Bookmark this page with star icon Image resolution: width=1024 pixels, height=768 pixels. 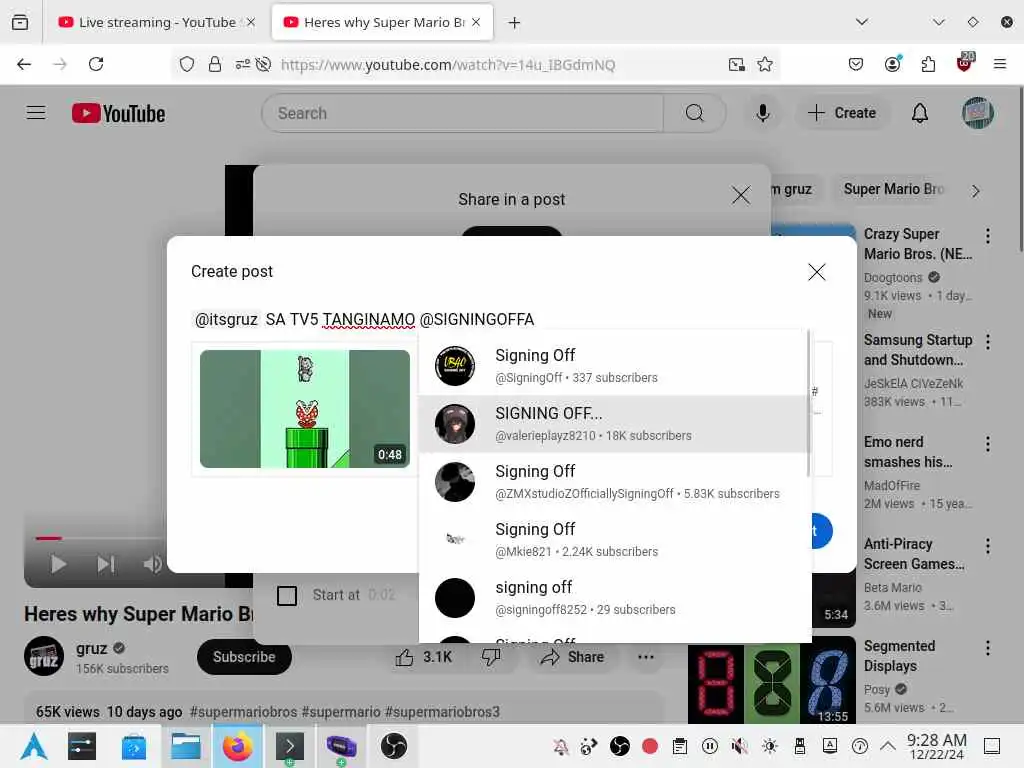click(x=765, y=64)
